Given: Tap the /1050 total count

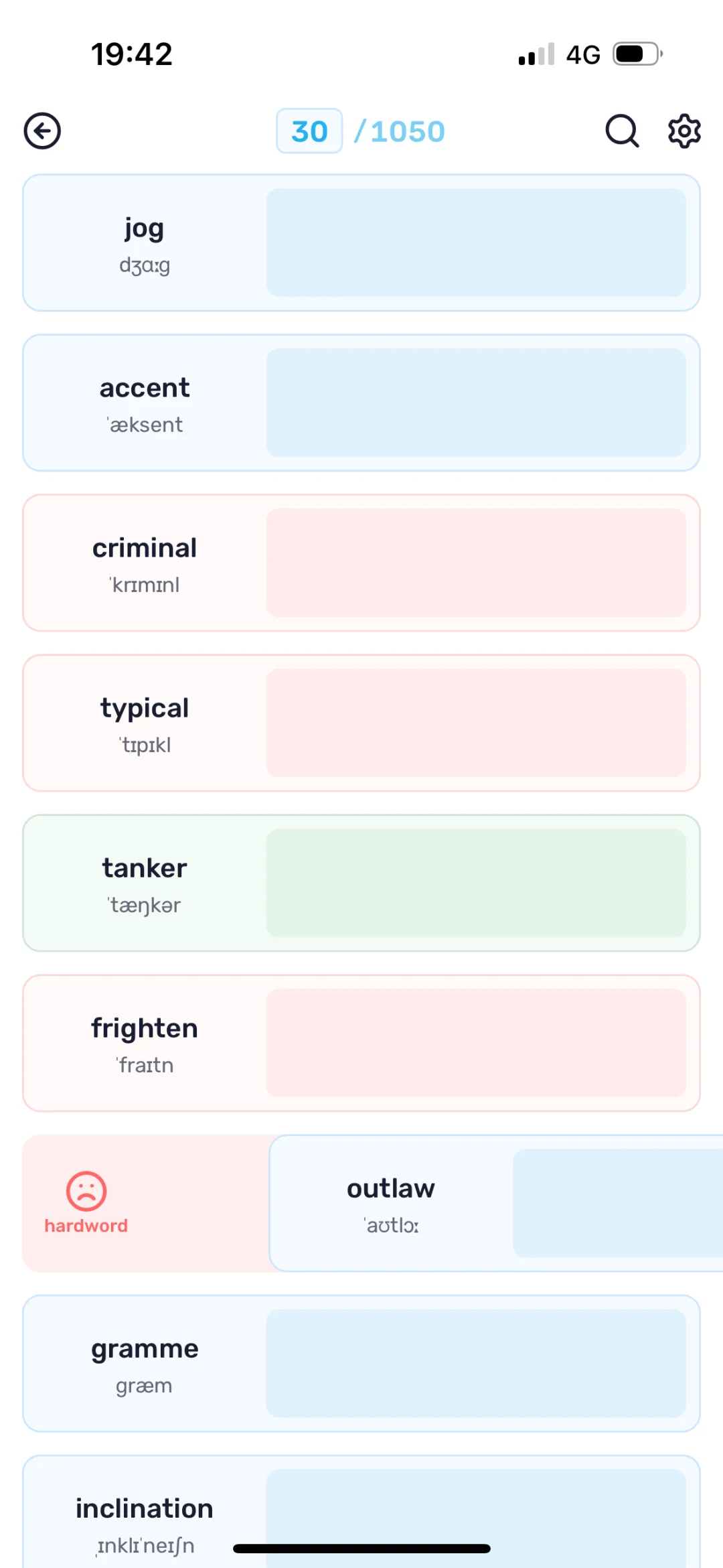Looking at the screenshot, I should (400, 131).
